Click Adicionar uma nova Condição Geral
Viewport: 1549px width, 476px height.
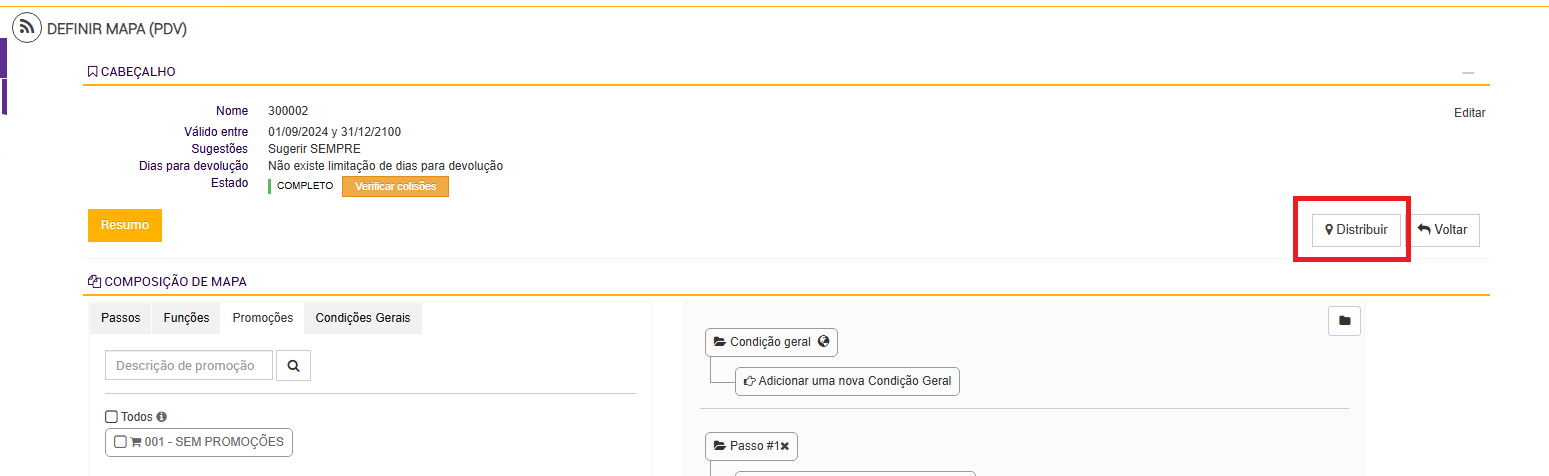click(847, 381)
